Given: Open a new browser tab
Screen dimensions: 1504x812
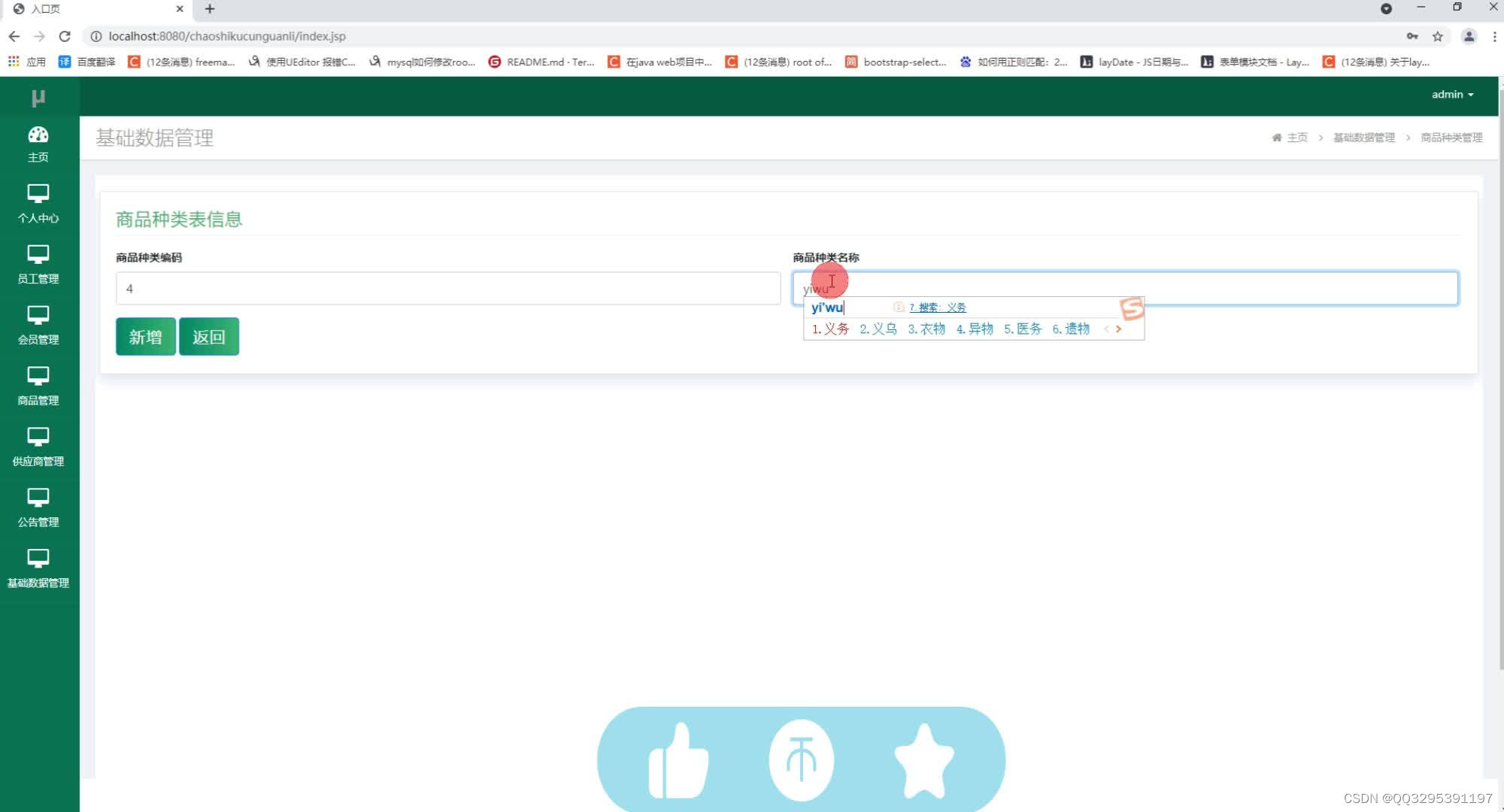Looking at the screenshot, I should (210, 9).
